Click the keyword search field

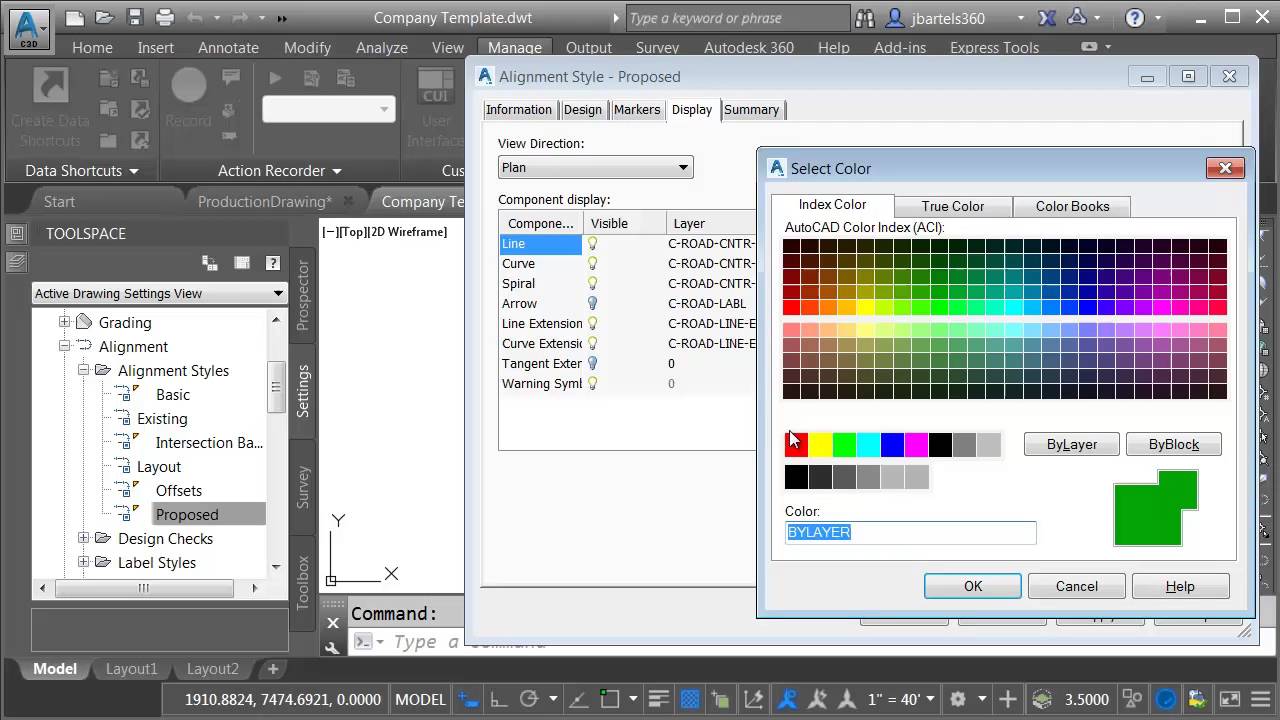point(737,18)
